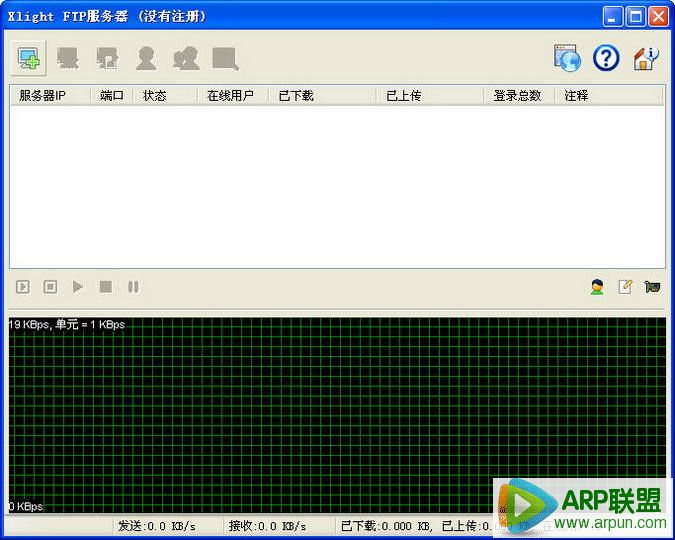This screenshot has height=540, width=675.
Task: Click the 19 KBps graph scale label
Action: tap(66, 324)
